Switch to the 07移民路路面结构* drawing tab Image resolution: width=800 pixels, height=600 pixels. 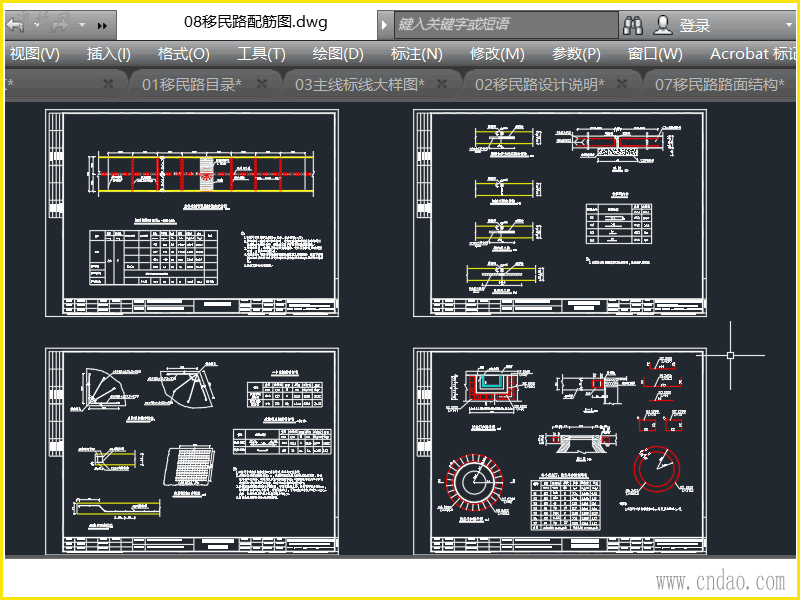click(x=719, y=84)
